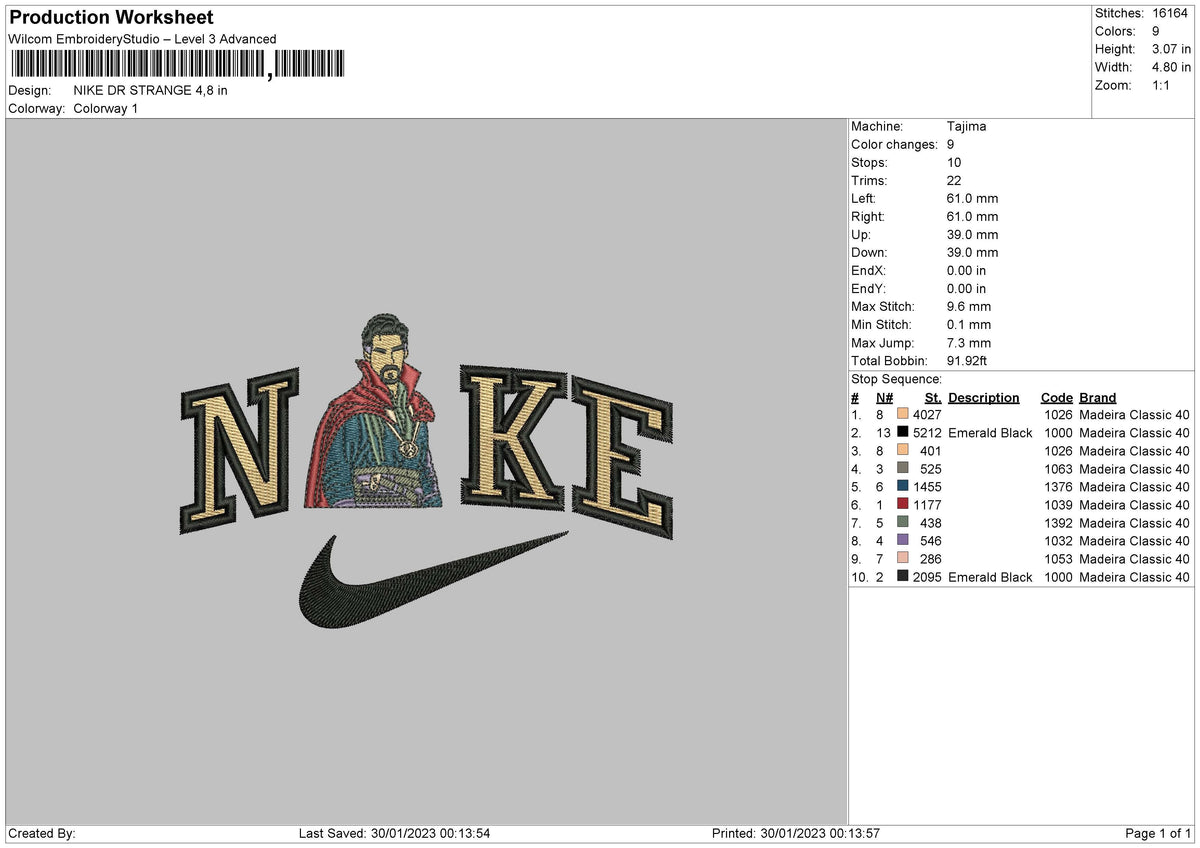The image size is (1200, 848).
Task: Select the Colorway 1 value
Action: (x=106, y=108)
